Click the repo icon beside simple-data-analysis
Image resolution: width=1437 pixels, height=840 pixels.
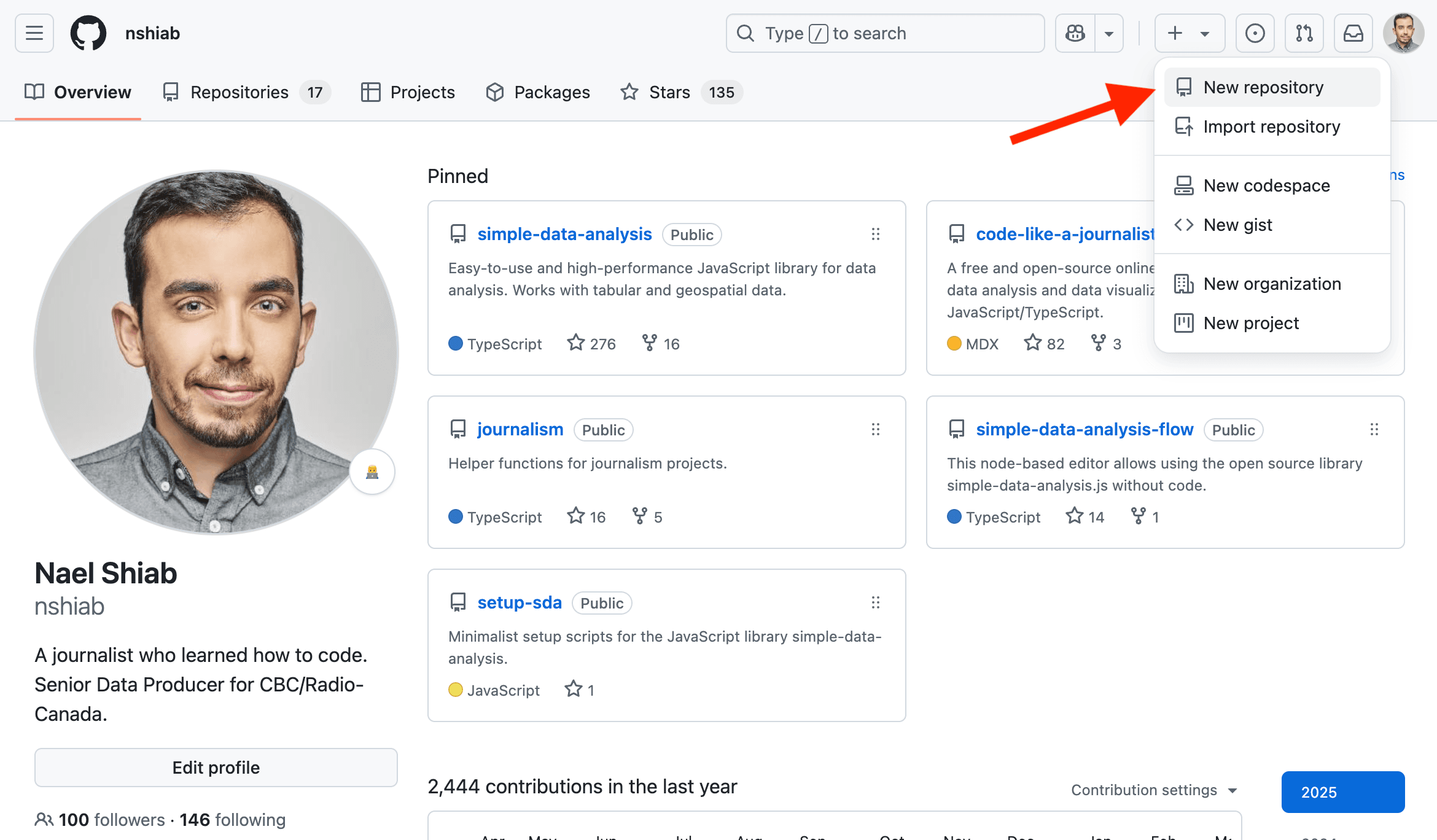(x=458, y=234)
